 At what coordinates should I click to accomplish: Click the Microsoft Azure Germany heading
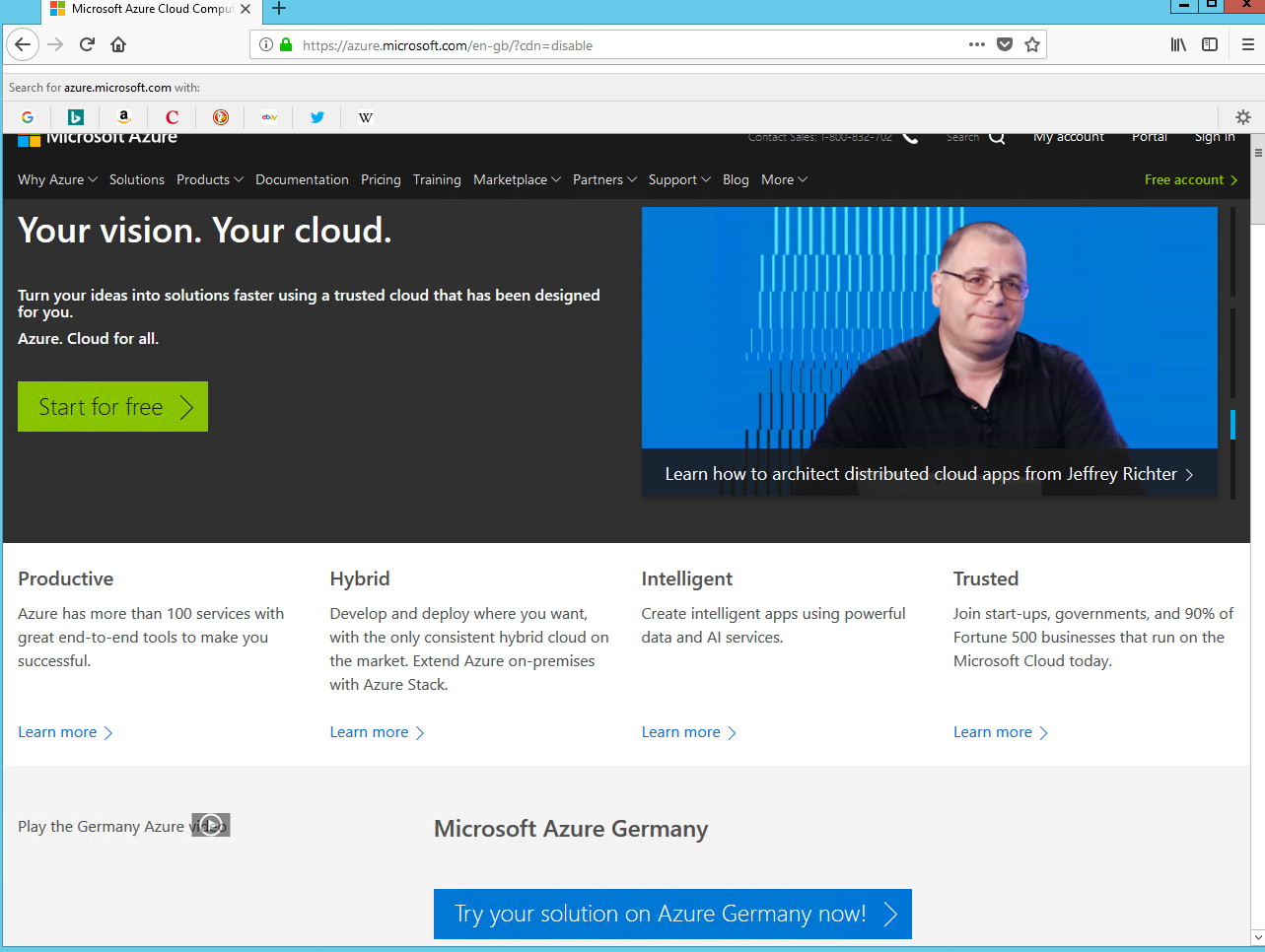point(571,829)
